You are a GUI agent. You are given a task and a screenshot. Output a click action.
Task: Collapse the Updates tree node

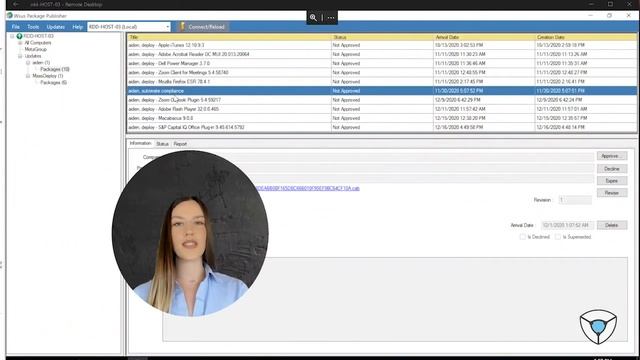pyautogui.click(x=20, y=56)
